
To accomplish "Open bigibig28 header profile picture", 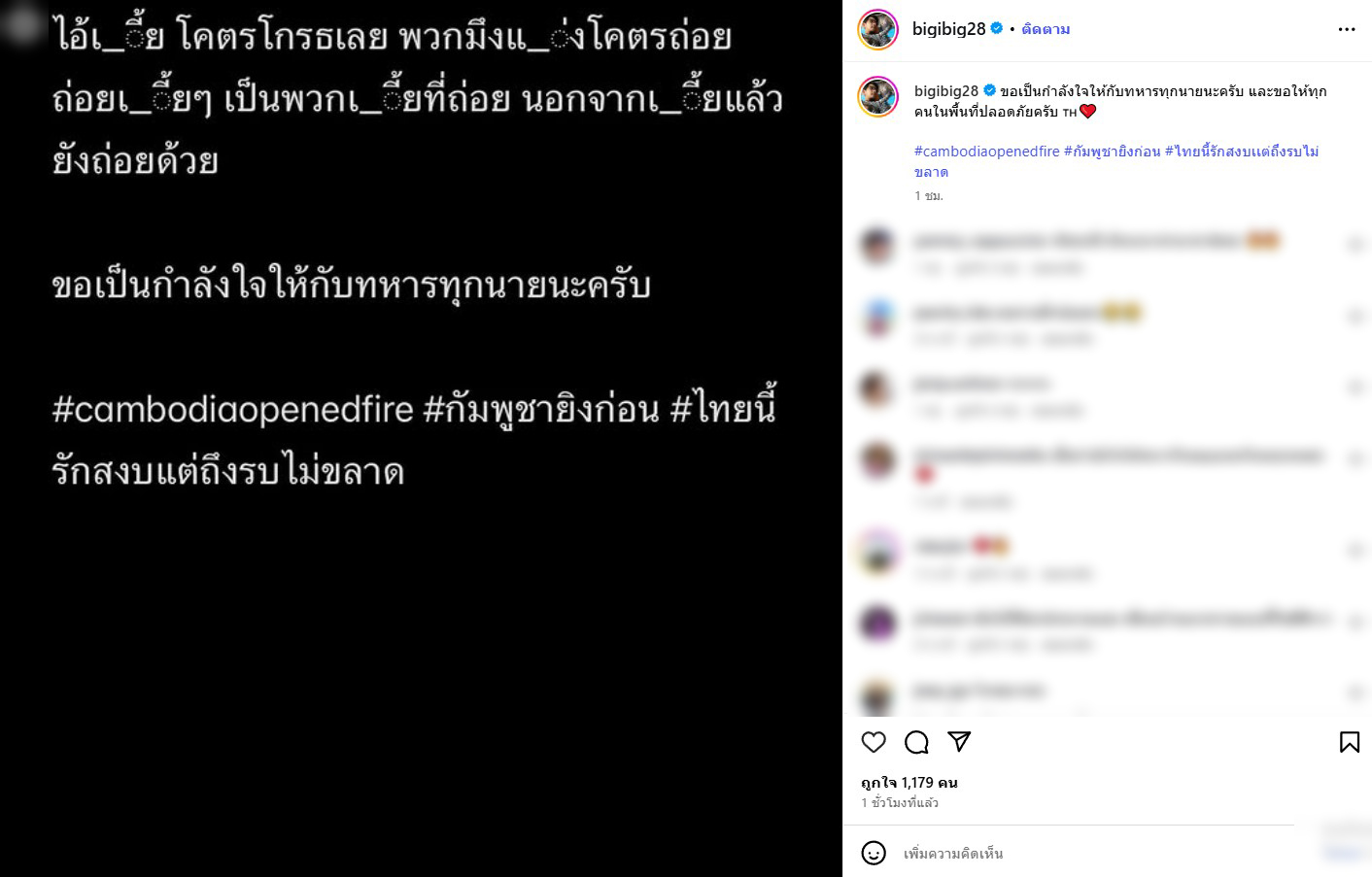I will click(x=877, y=29).
